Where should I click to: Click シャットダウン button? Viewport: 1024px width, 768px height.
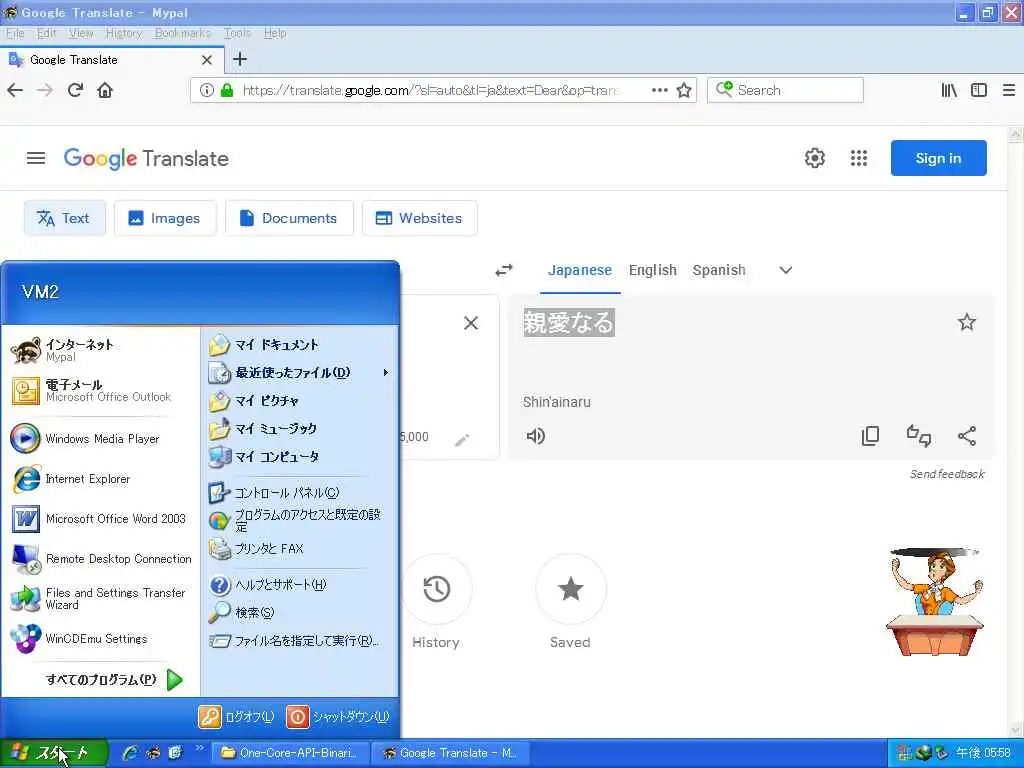pyautogui.click(x=338, y=717)
